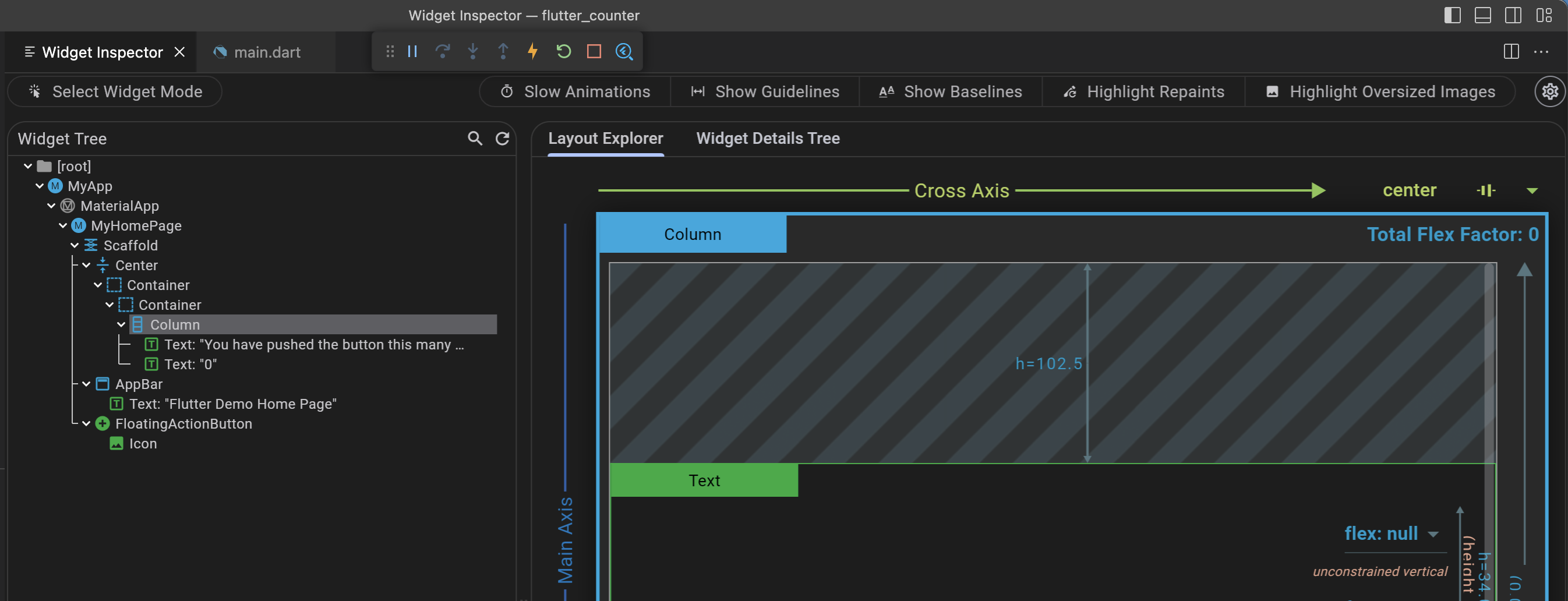
Task: Collapse the Scaffold tree node
Action: 74,245
